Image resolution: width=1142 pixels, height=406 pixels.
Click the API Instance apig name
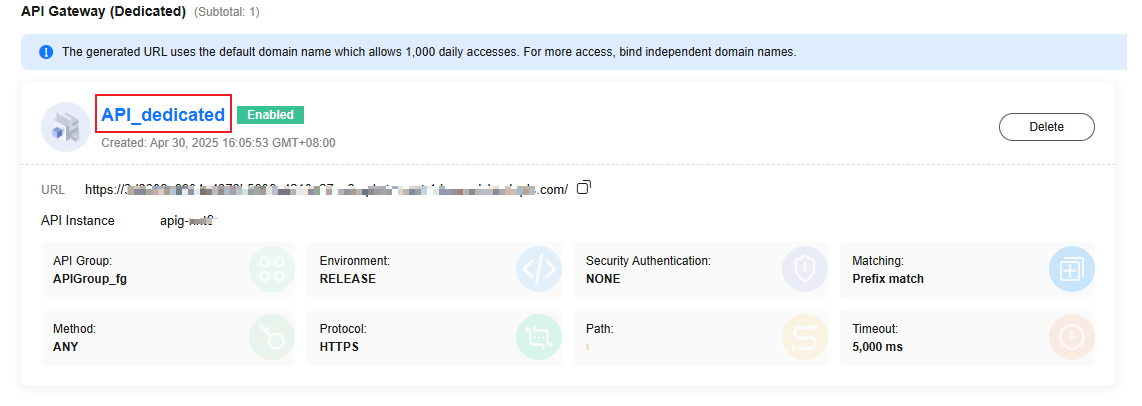tap(188, 220)
